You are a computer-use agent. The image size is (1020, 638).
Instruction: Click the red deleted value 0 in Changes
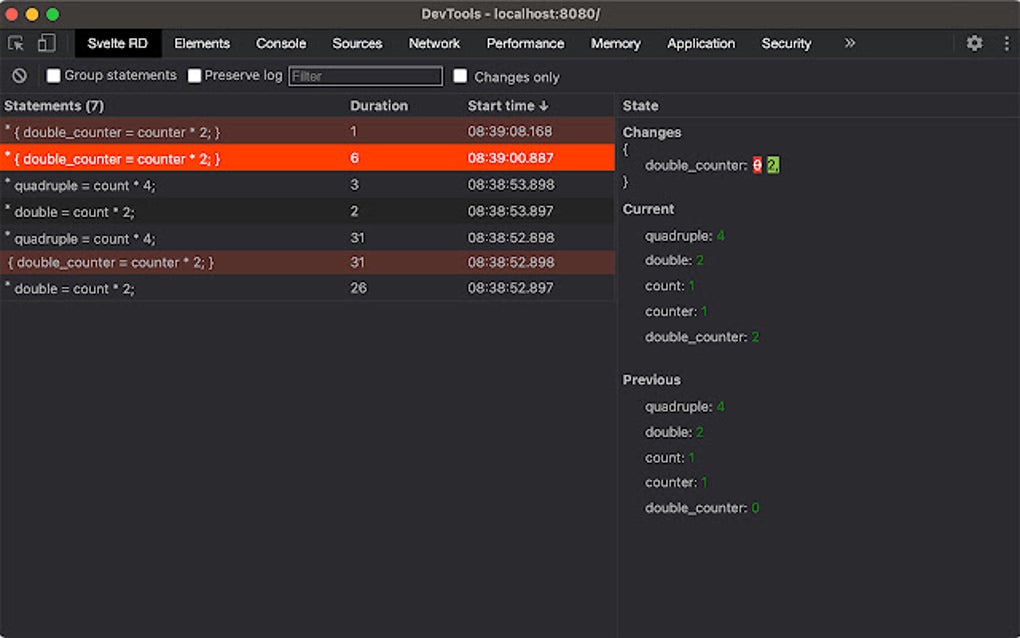coord(757,165)
